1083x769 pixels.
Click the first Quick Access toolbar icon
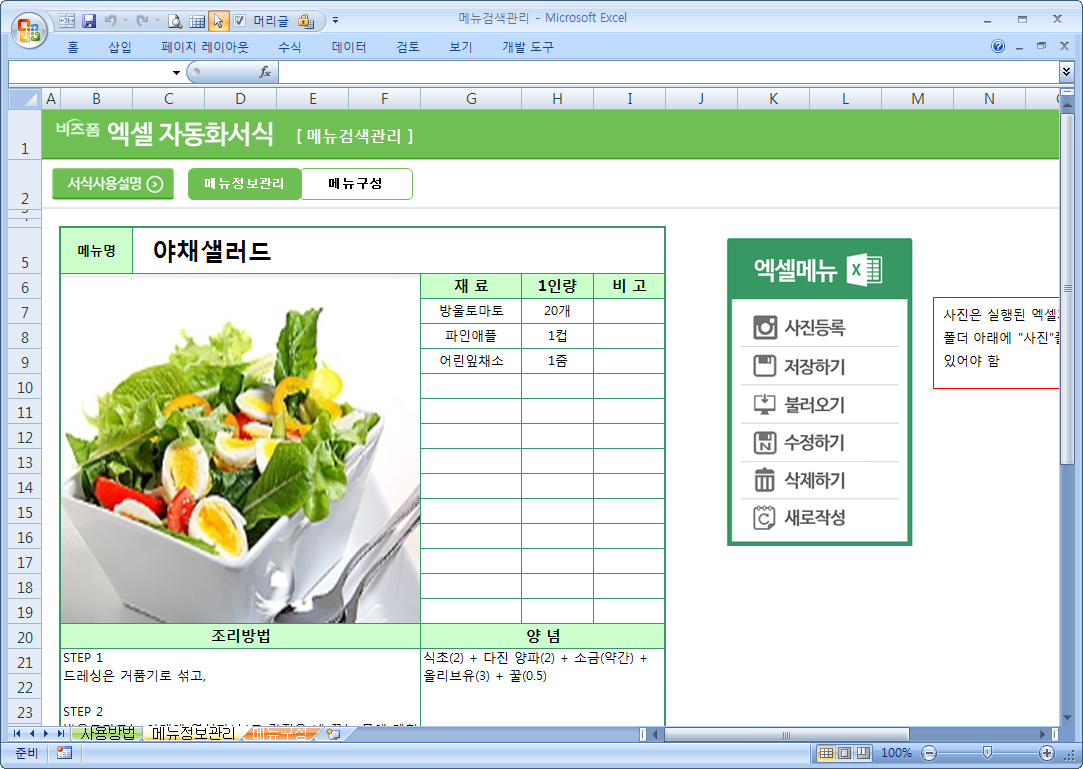point(67,21)
